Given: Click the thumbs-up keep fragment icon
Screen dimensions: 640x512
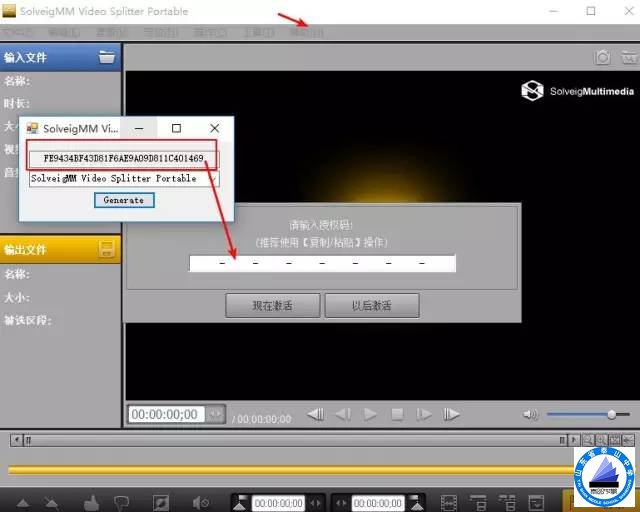Looking at the screenshot, I should (89, 502).
